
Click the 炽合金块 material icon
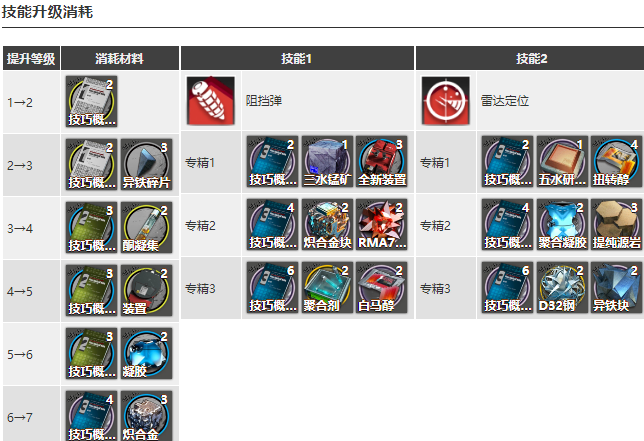[327, 225]
